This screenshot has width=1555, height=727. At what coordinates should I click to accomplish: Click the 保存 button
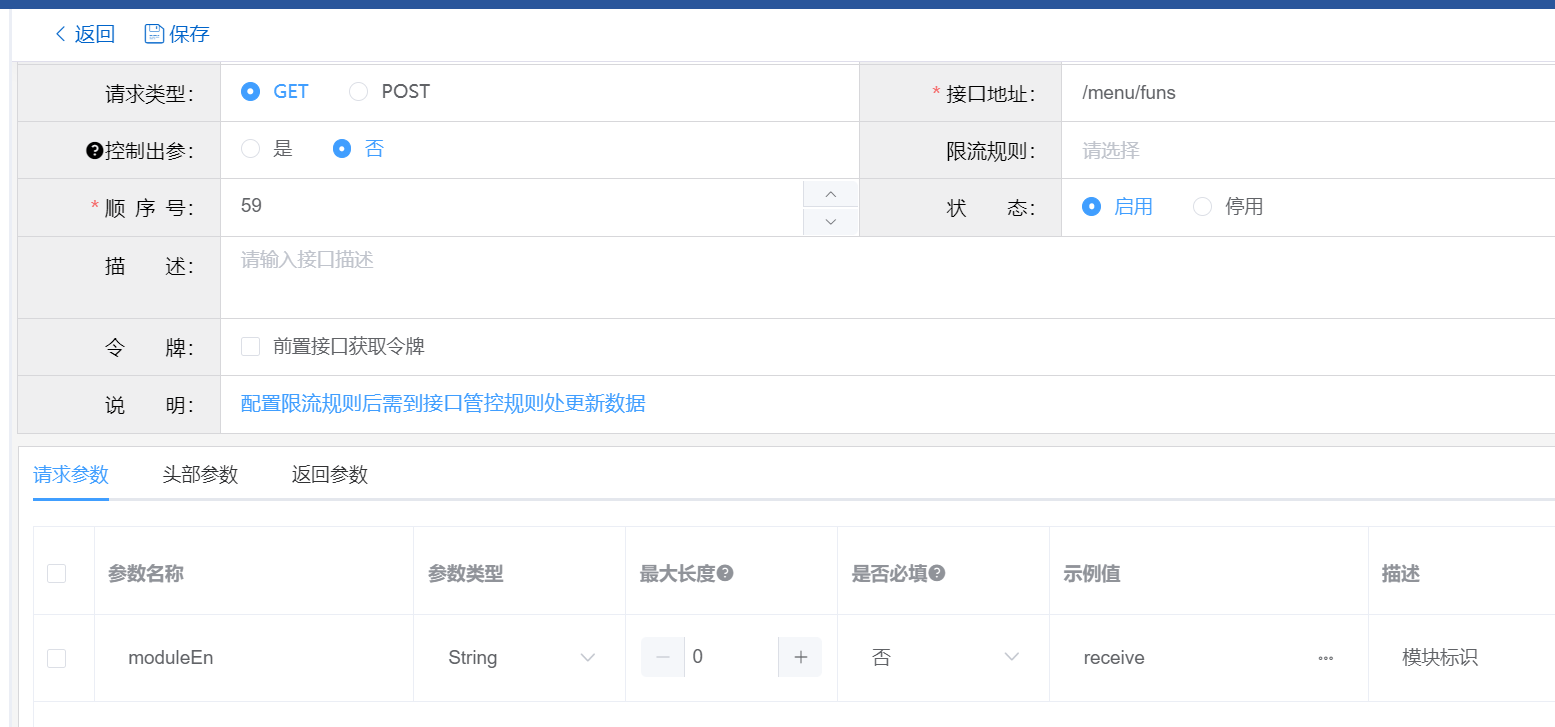pyautogui.click(x=177, y=34)
